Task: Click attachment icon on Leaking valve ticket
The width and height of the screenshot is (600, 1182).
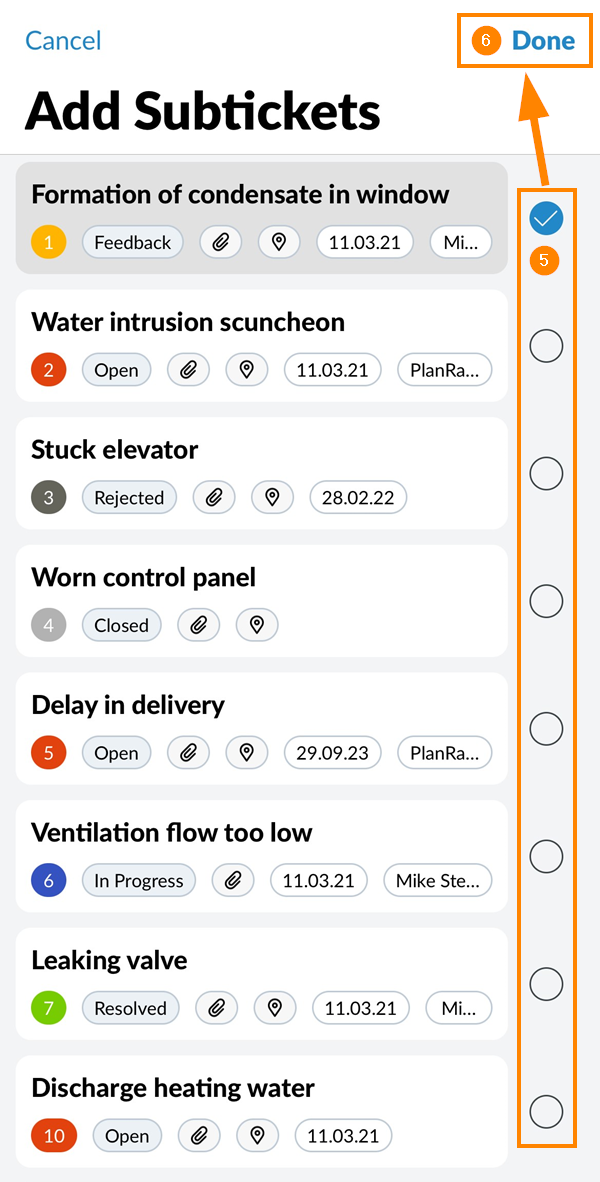Action: [x=216, y=1008]
